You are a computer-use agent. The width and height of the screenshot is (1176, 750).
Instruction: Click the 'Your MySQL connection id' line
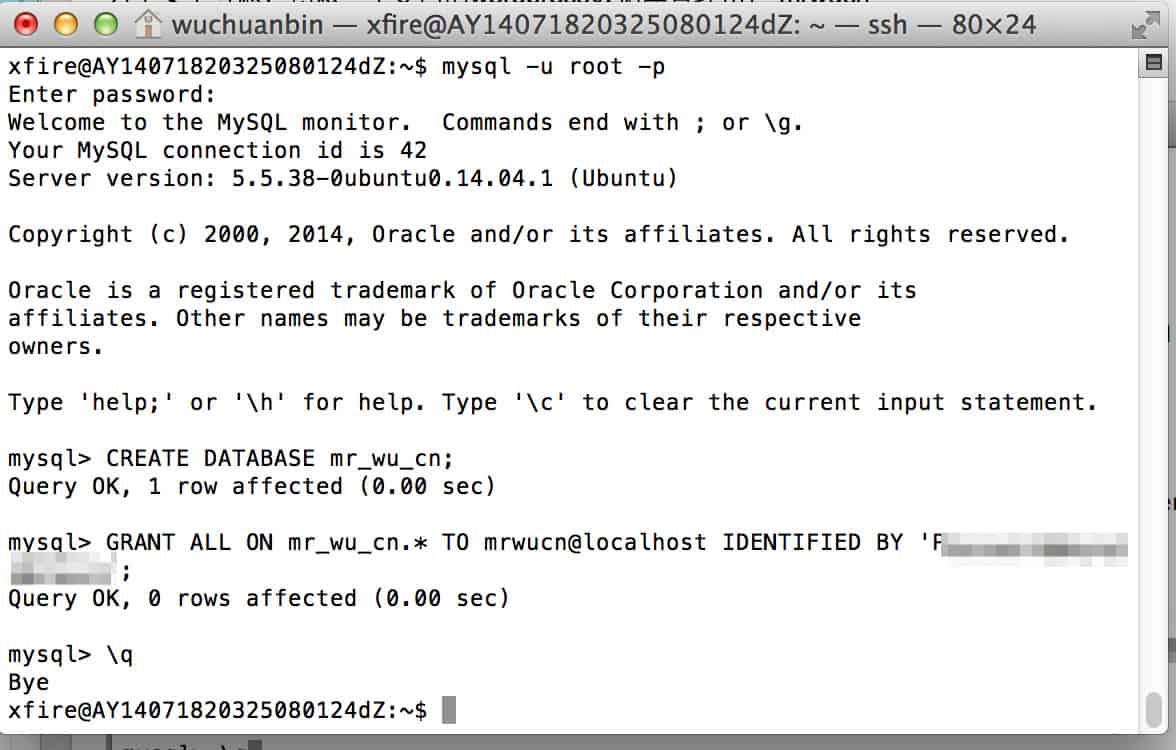[218, 150]
